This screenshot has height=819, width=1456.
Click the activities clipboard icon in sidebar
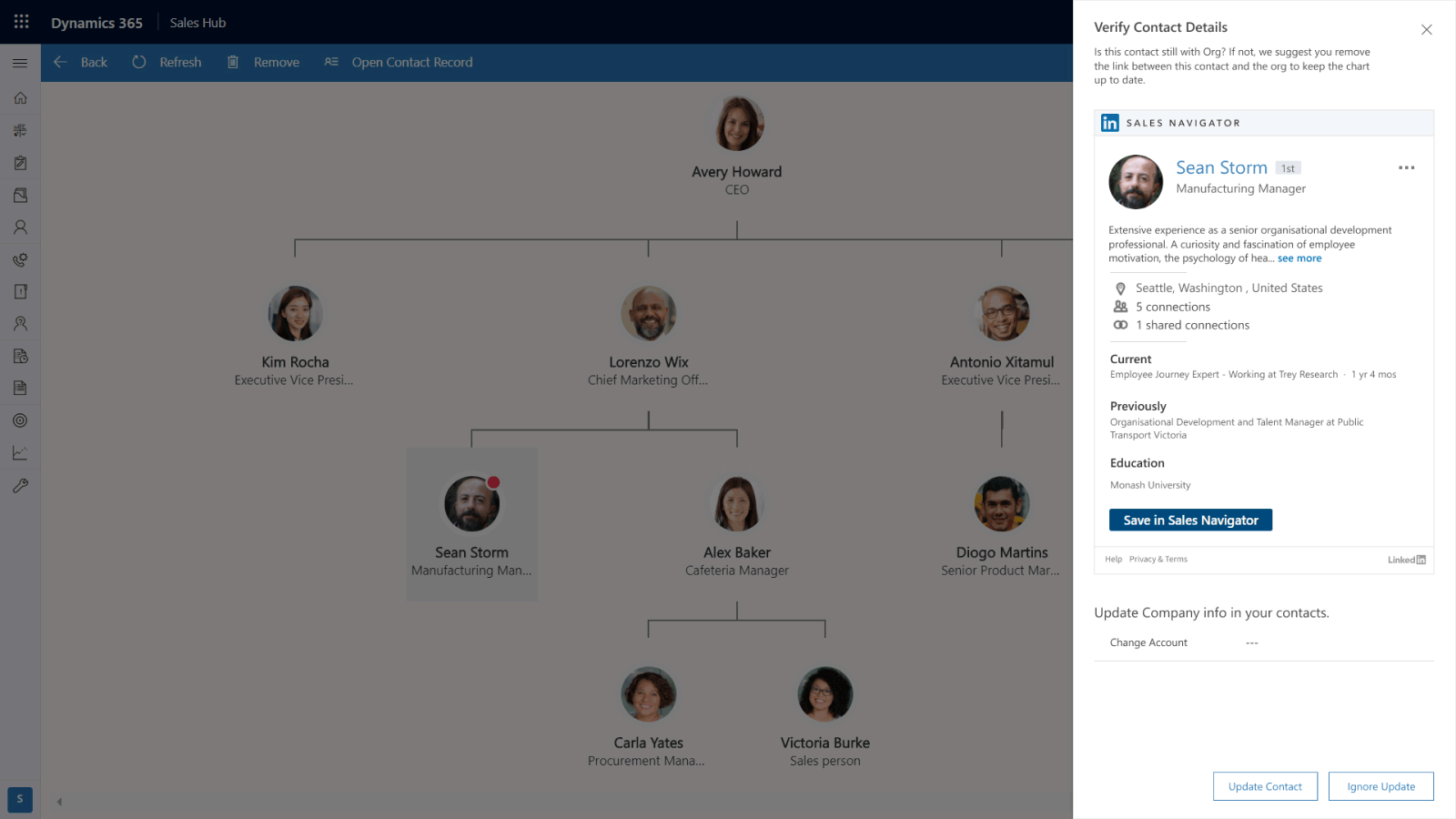click(x=20, y=162)
